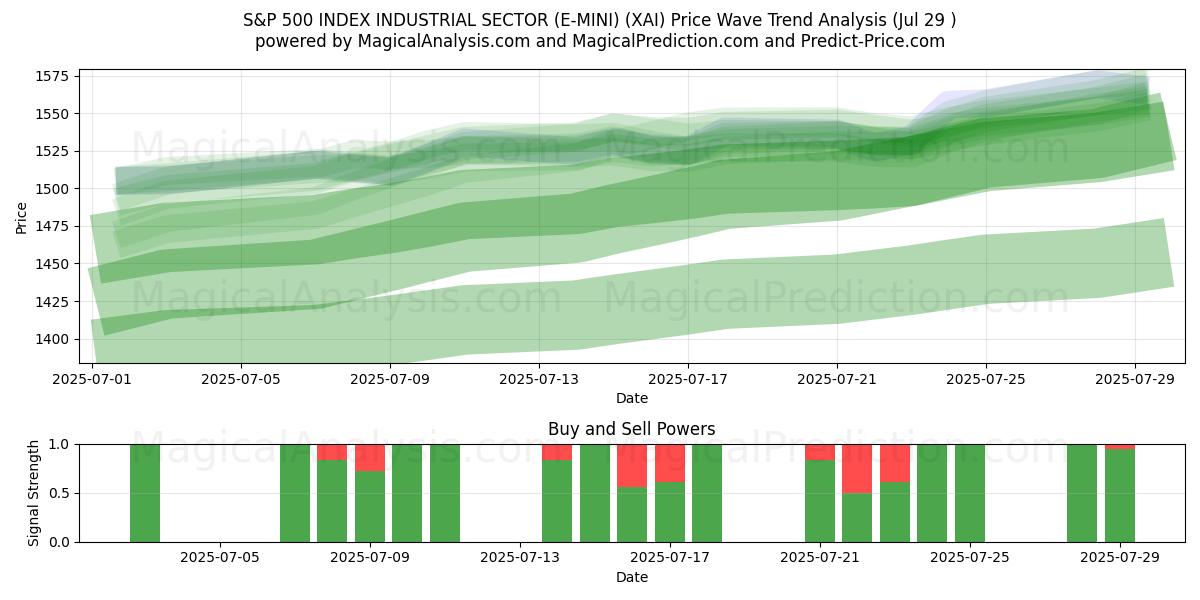Click the "Date" axis label under the bar chart

(x=632, y=577)
